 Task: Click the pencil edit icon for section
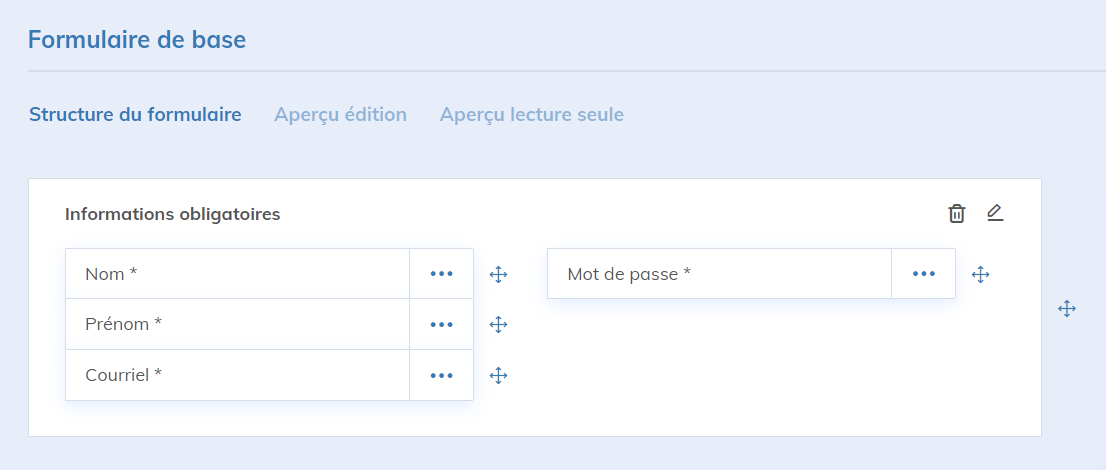coord(994,213)
